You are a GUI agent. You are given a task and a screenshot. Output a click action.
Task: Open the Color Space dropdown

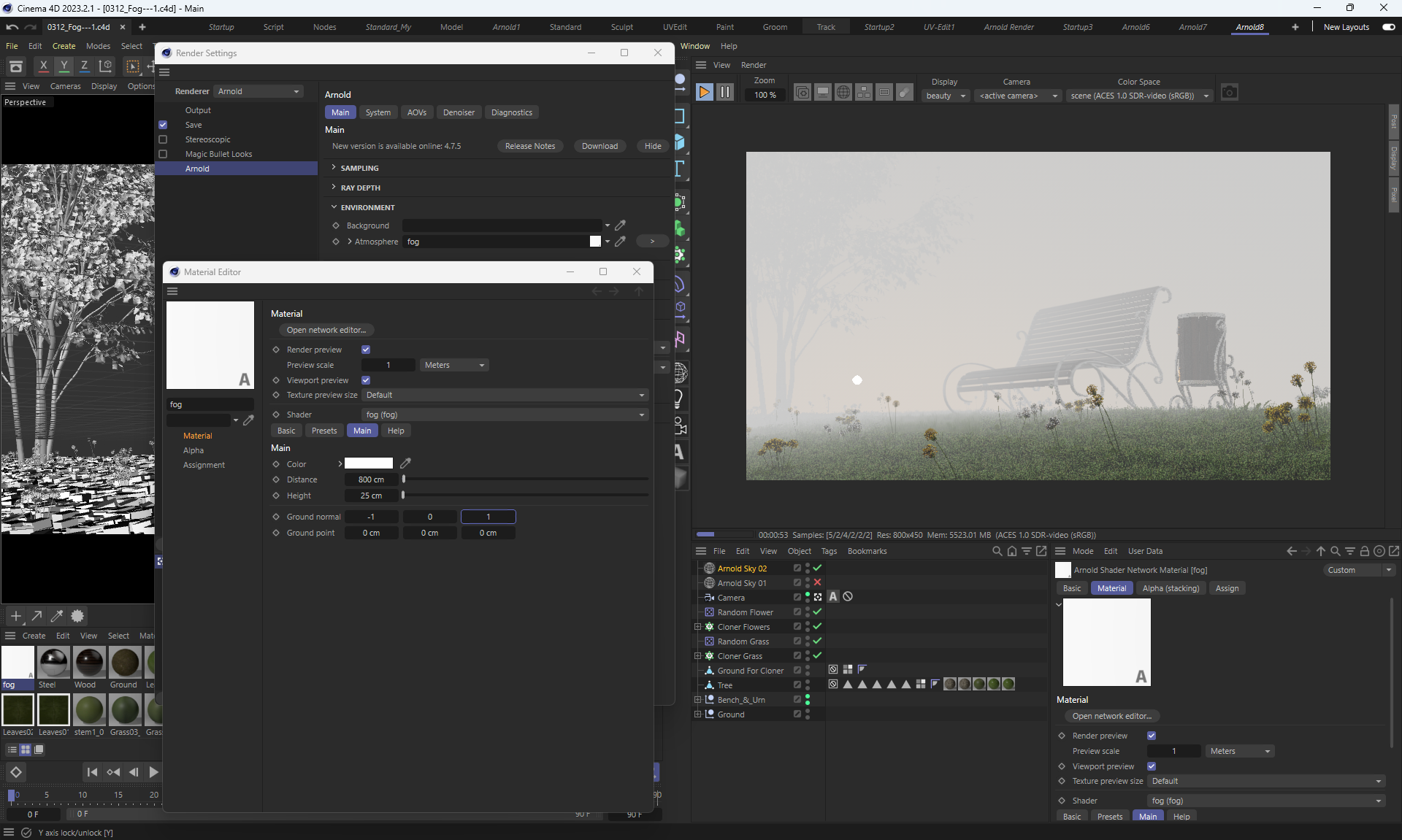click(1138, 96)
